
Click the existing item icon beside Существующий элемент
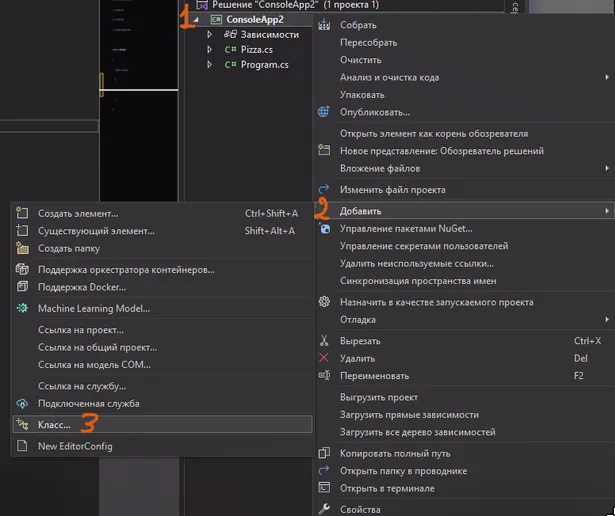click(x=22, y=230)
